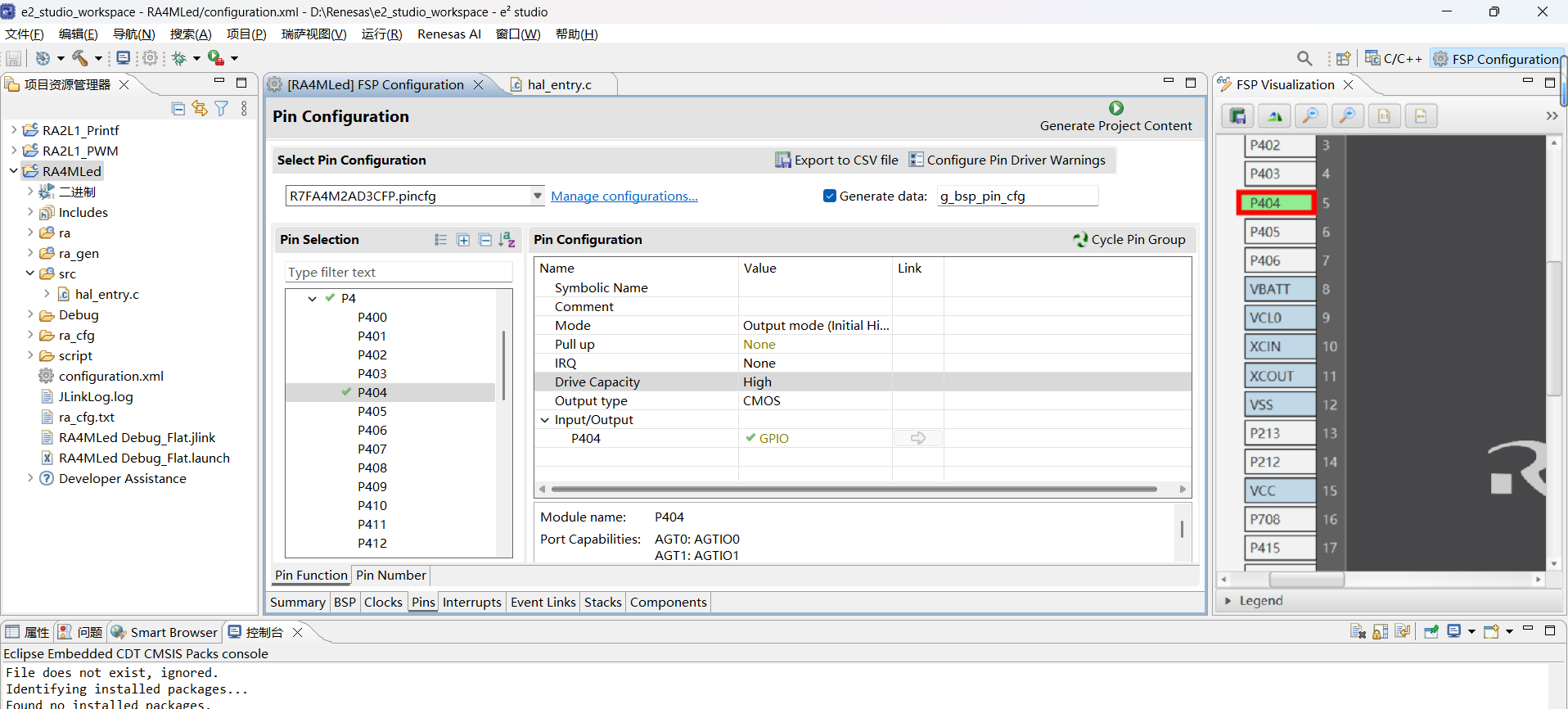Collapse the P4 port group
This screenshot has height=709, width=1568.
tap(312, 299)
